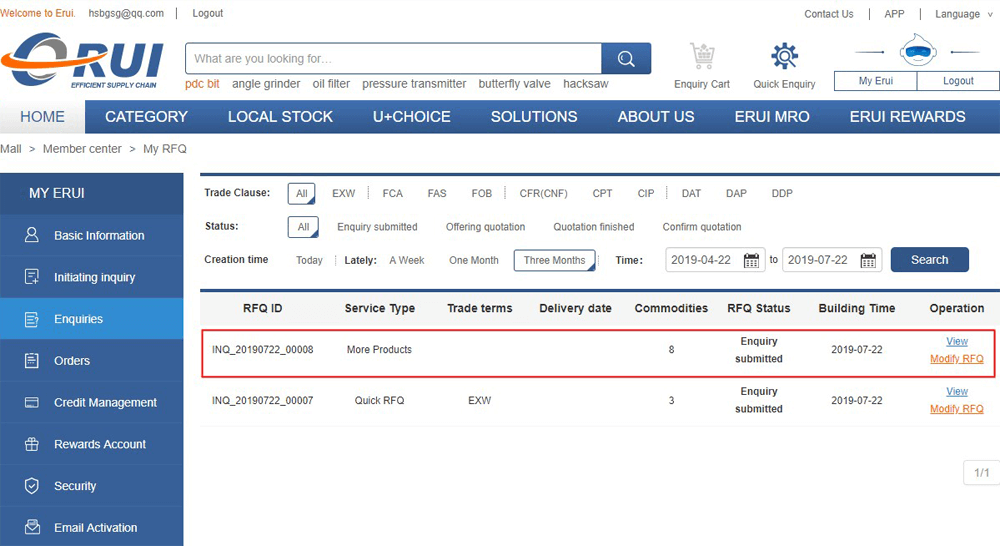Viewport: 1000px width, 546px height.
Task: Click pdc bit search suggestion
Action: tap(202, 84)
